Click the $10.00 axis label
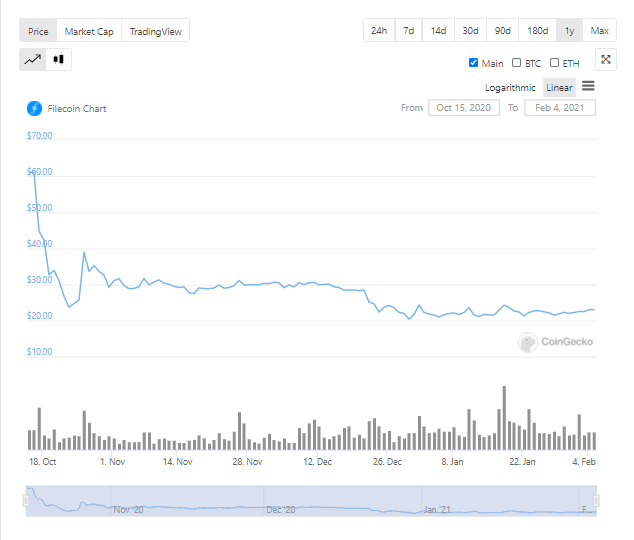Image resolution: width=634 pixels, height=540 pixels. point(39,352)
